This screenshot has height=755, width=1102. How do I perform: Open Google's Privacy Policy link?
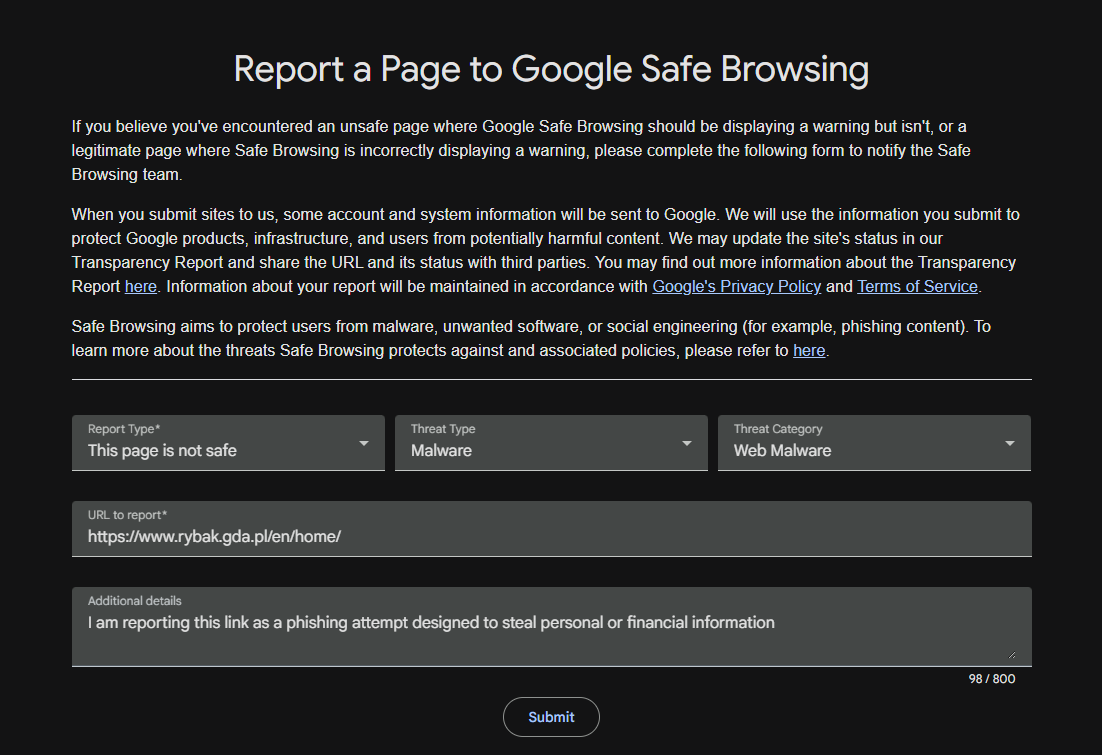tap(737, 287)
